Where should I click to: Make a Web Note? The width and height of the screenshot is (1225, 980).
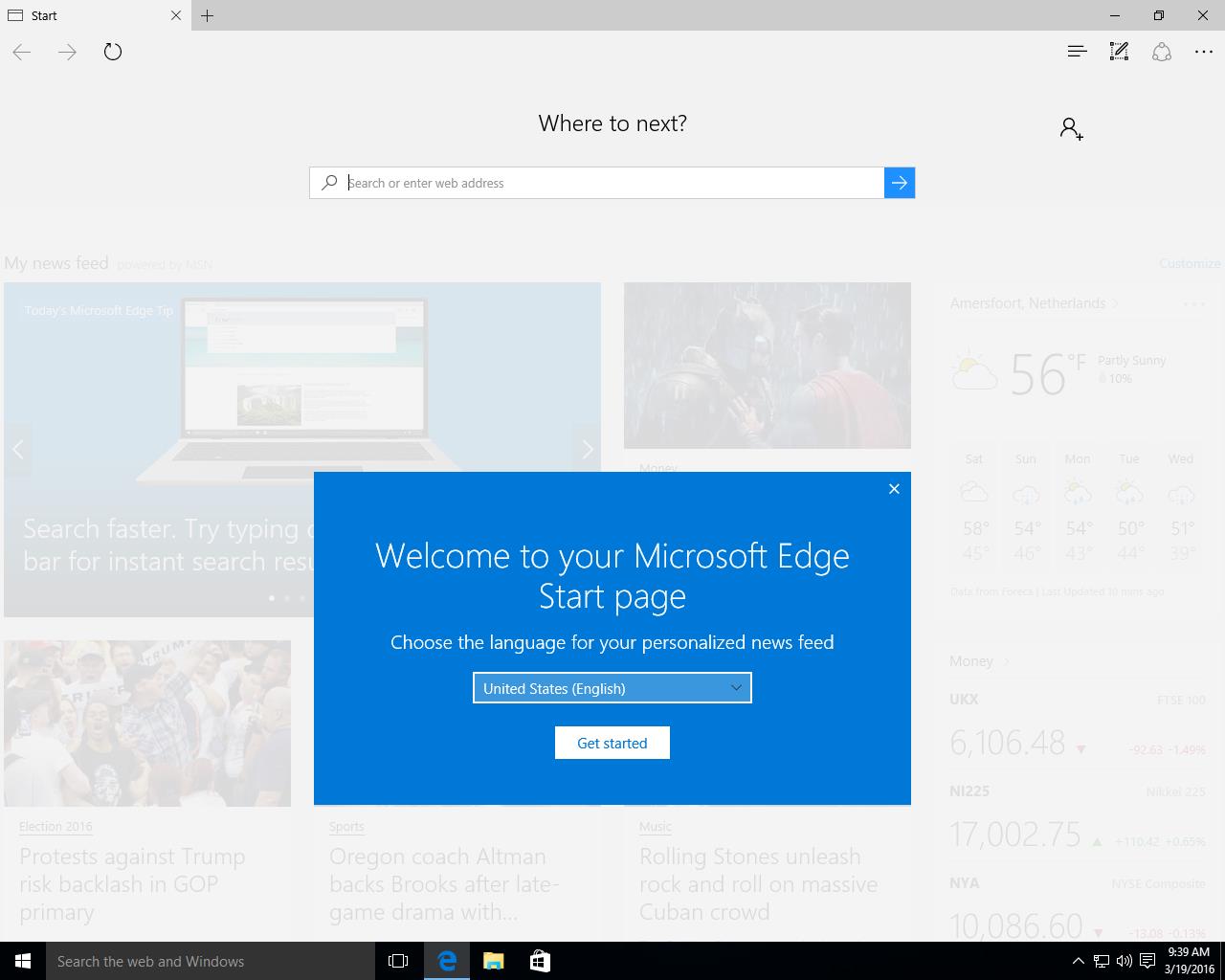pos(1119,52)
